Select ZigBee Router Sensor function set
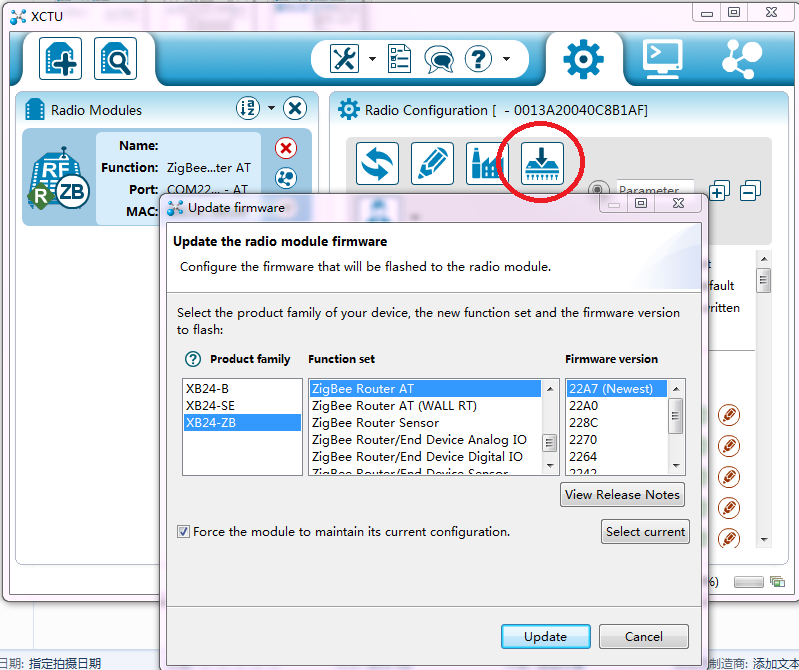The height and width of the screenshot is (670, 799). (x=425, y=422)
